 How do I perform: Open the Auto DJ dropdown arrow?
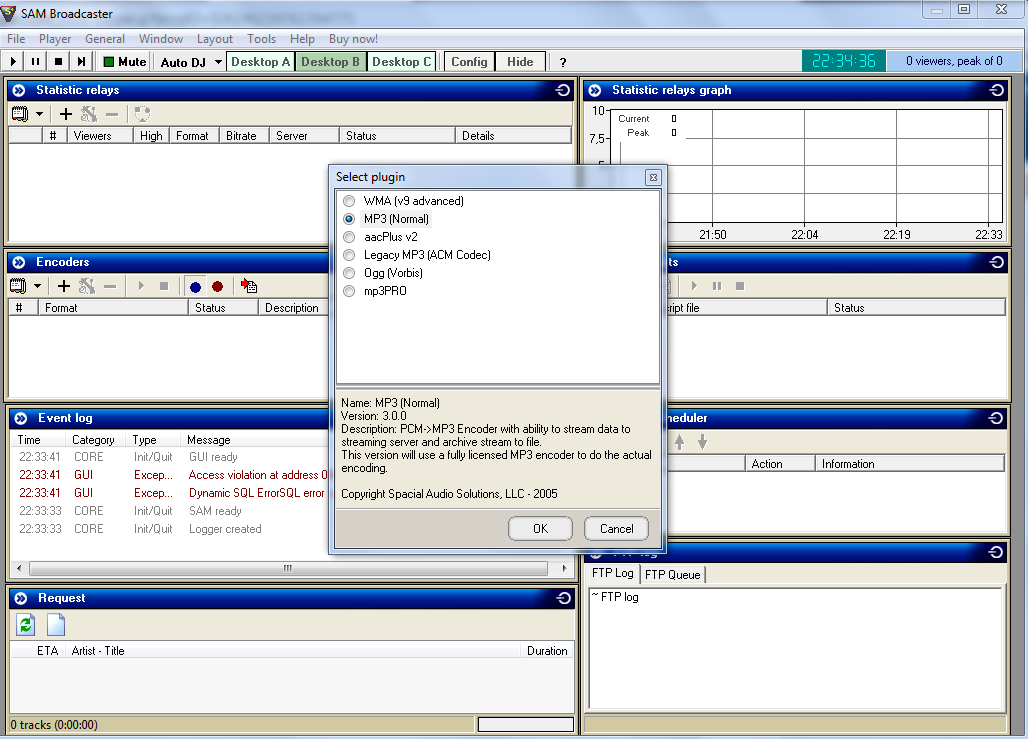coord(218,62)
